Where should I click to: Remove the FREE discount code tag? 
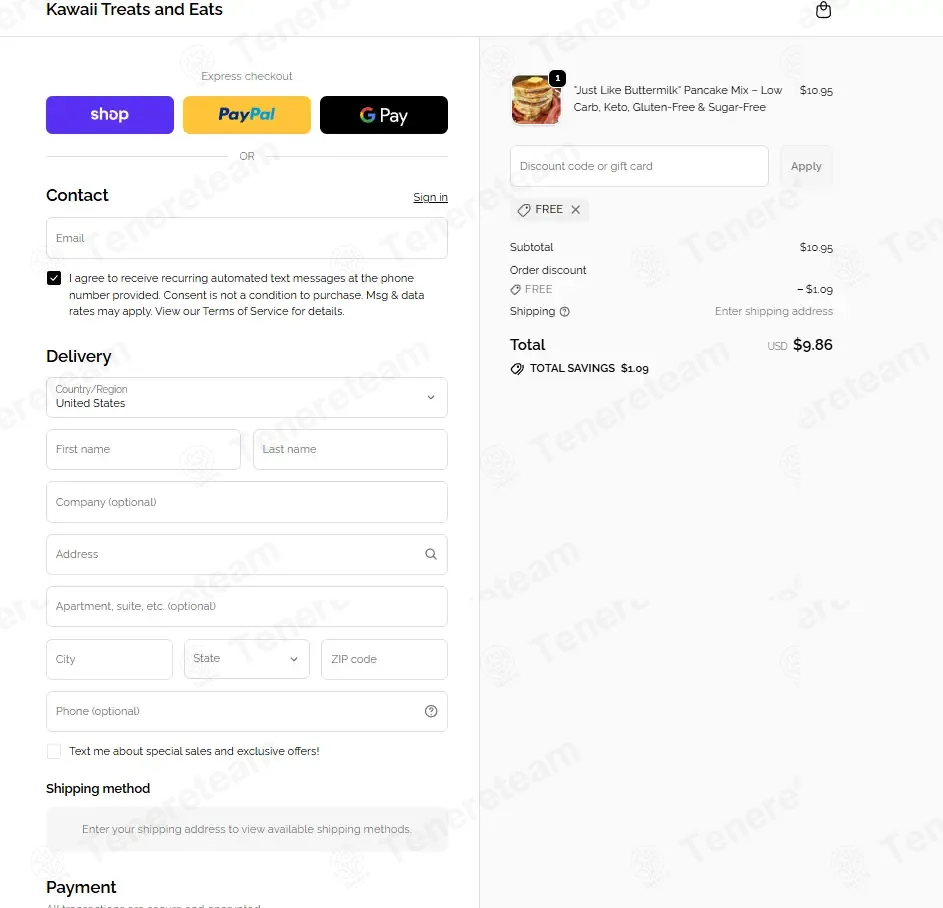pos(576,209)
